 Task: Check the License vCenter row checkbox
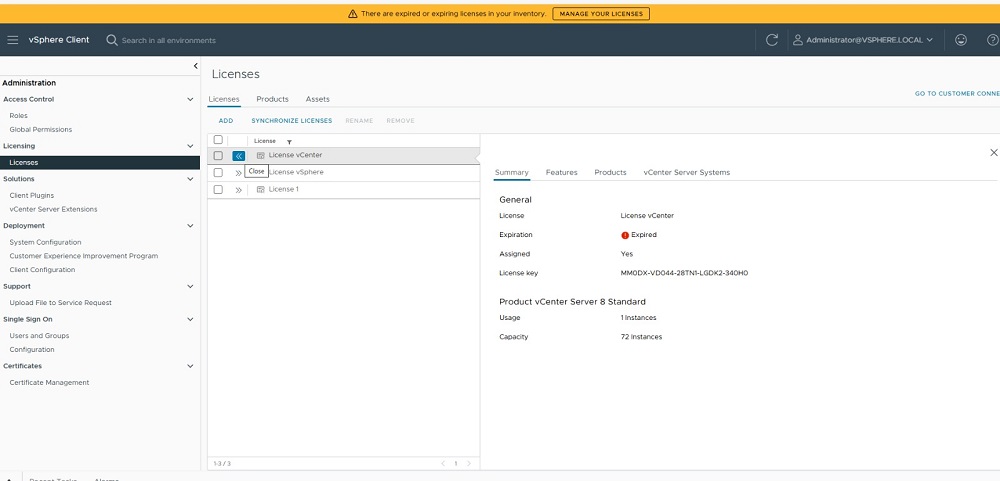(x=218, y=156)
